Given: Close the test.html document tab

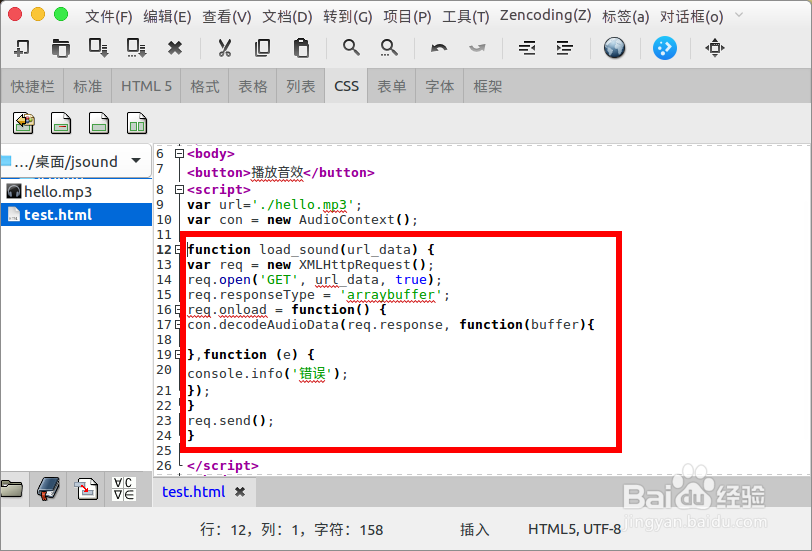Looking at the screenshot, I should 240,491.
